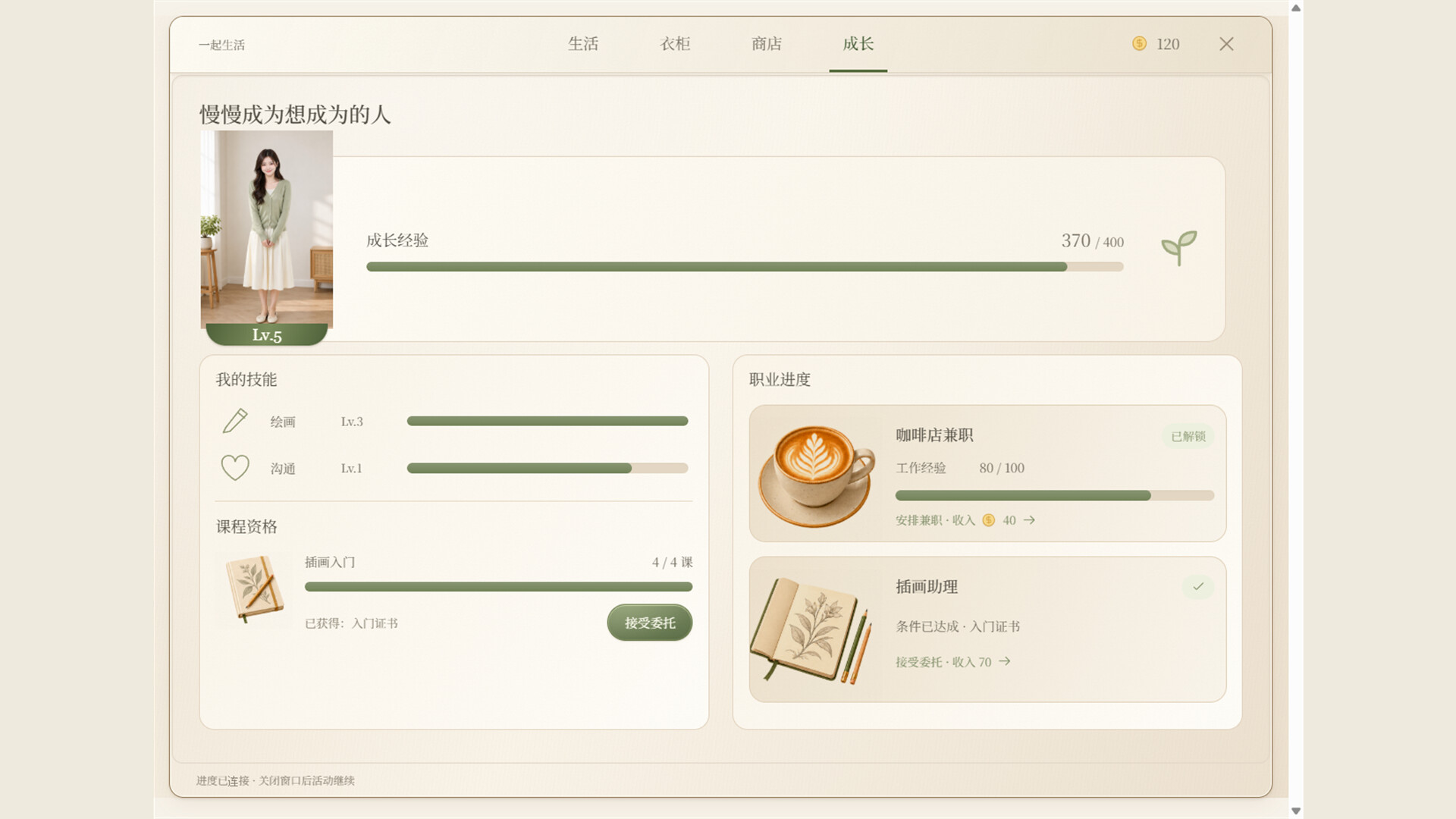Viewport: 1456px width, 819px height.
Task: Click the 已获得：入门证书 text
Action: [351, 623]
